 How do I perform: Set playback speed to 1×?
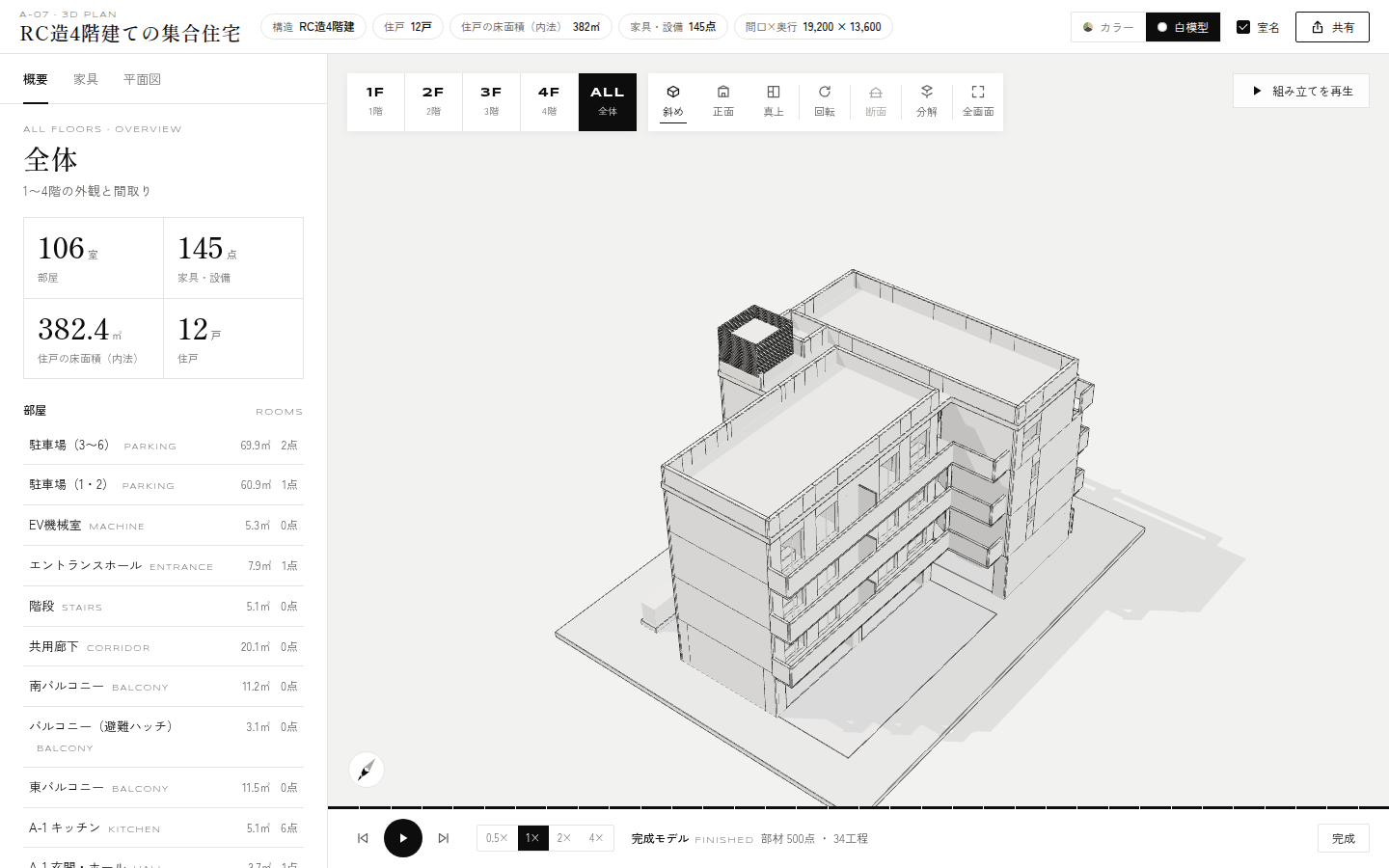click(532, 838)
